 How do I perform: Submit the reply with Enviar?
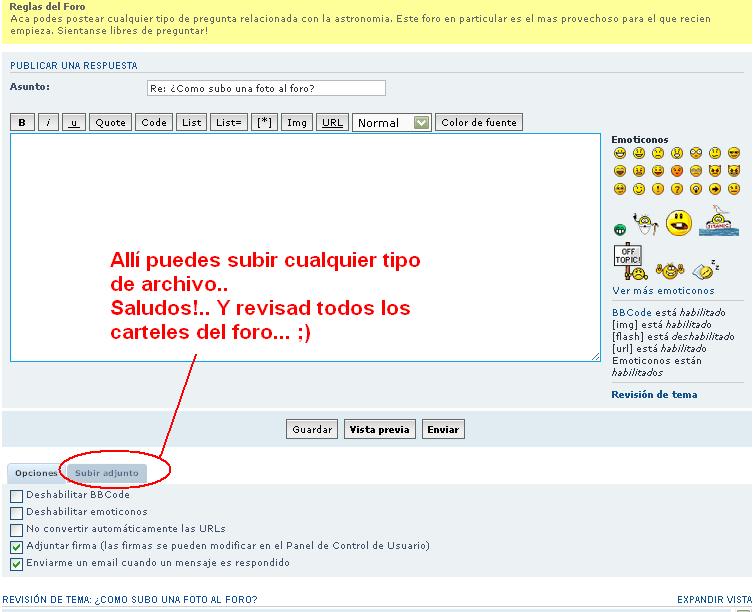point(443,429)
